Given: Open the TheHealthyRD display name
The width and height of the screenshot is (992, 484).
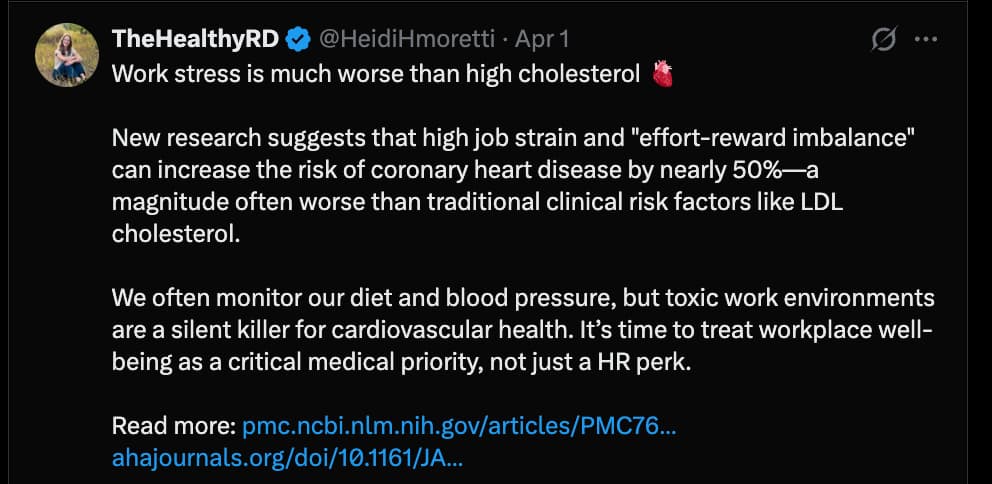Looking at the screenshot, I should pyautogui.click(x=197, y=39).
